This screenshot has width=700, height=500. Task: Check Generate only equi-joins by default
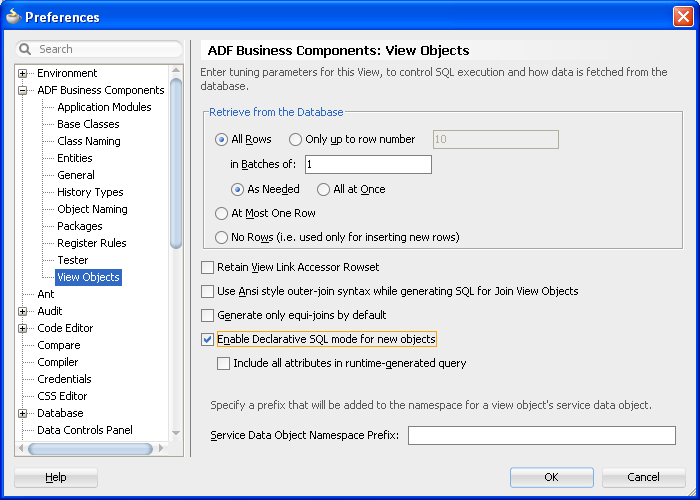(207, 316)
